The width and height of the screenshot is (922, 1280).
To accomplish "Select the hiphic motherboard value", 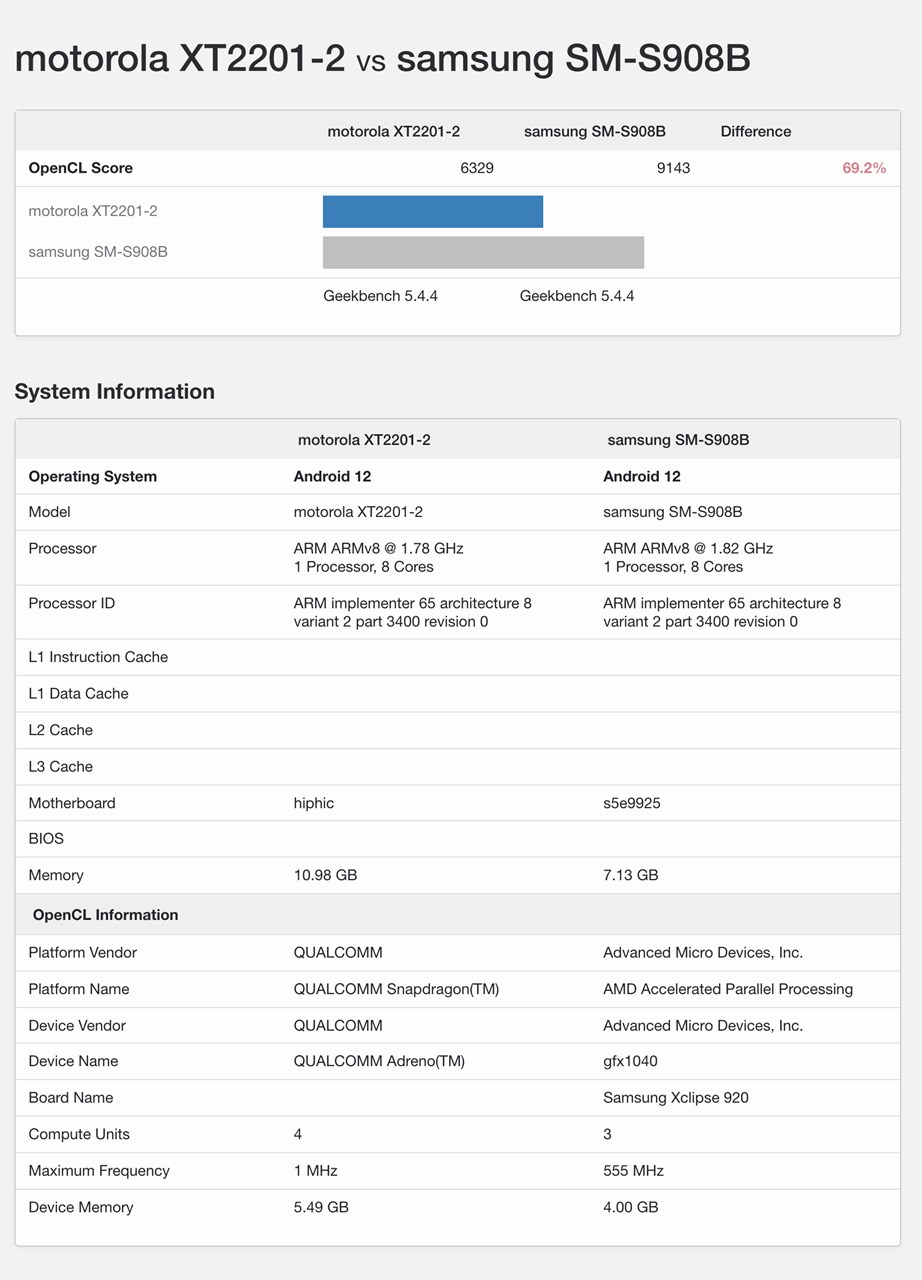I will tap(313, 803).
